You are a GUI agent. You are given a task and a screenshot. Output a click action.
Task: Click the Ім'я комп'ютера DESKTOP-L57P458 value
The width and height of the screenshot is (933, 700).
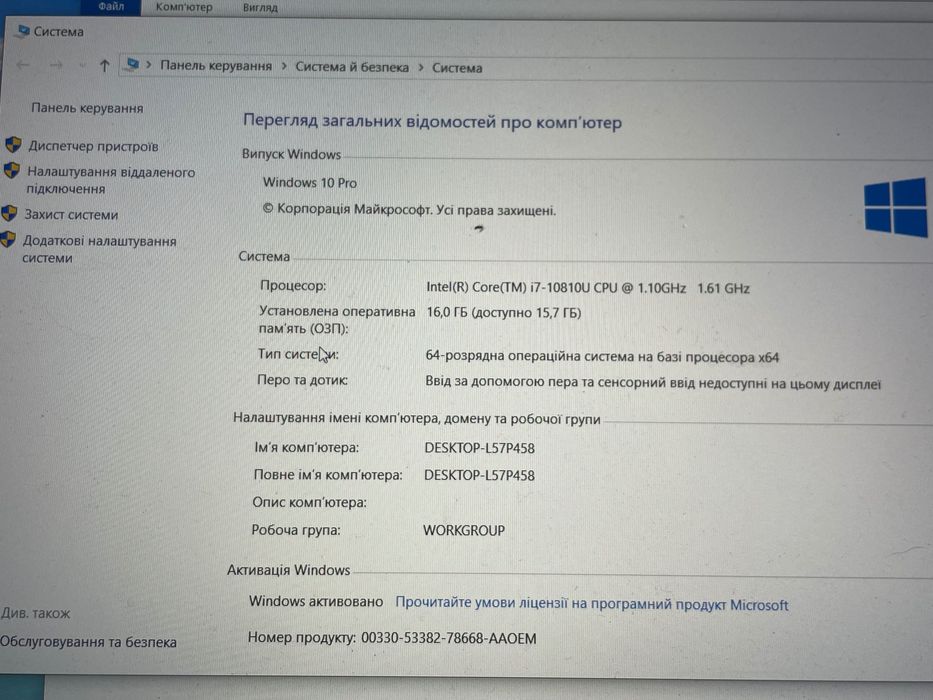tap(480, 448)
